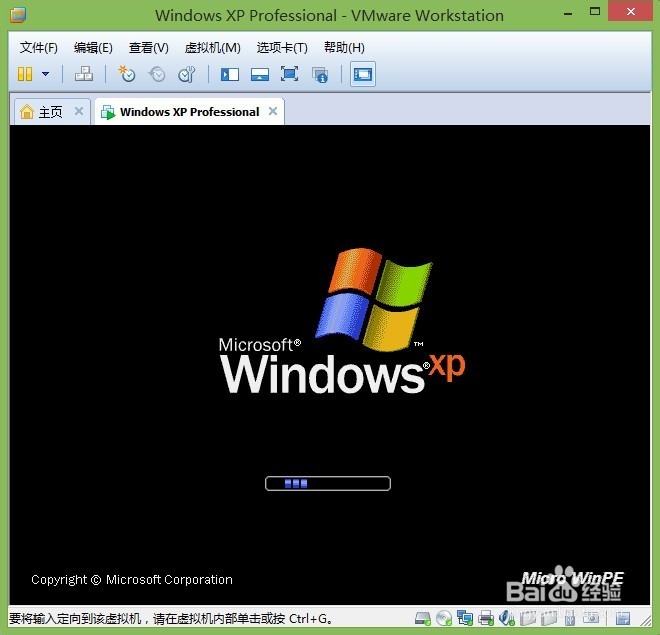Send Ctrl+Alt+Del to the virtual machine

tap(84, 74)
